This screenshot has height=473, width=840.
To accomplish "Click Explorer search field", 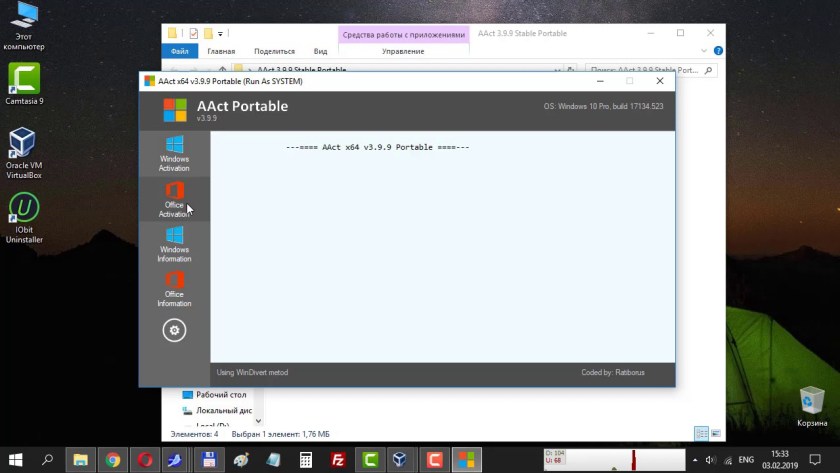I will coord(650,70).
